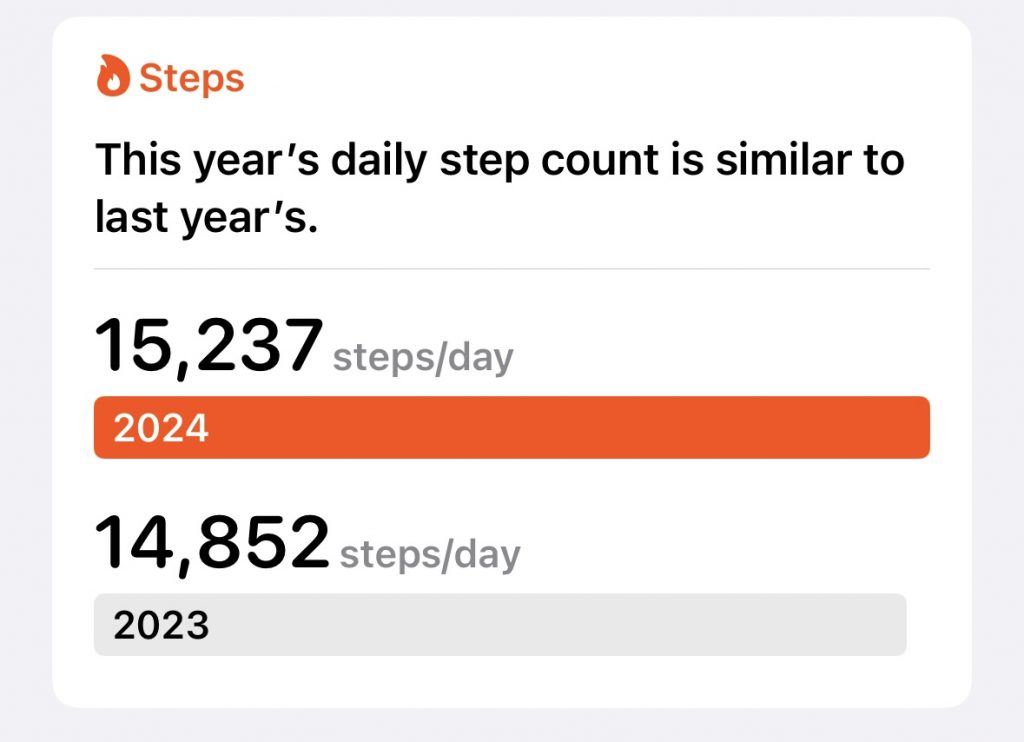Image resolution: width=1024 pixels, height=742 pixels.
Task: Tap the 15,237 daily step value
Action: tap(209, 345)
